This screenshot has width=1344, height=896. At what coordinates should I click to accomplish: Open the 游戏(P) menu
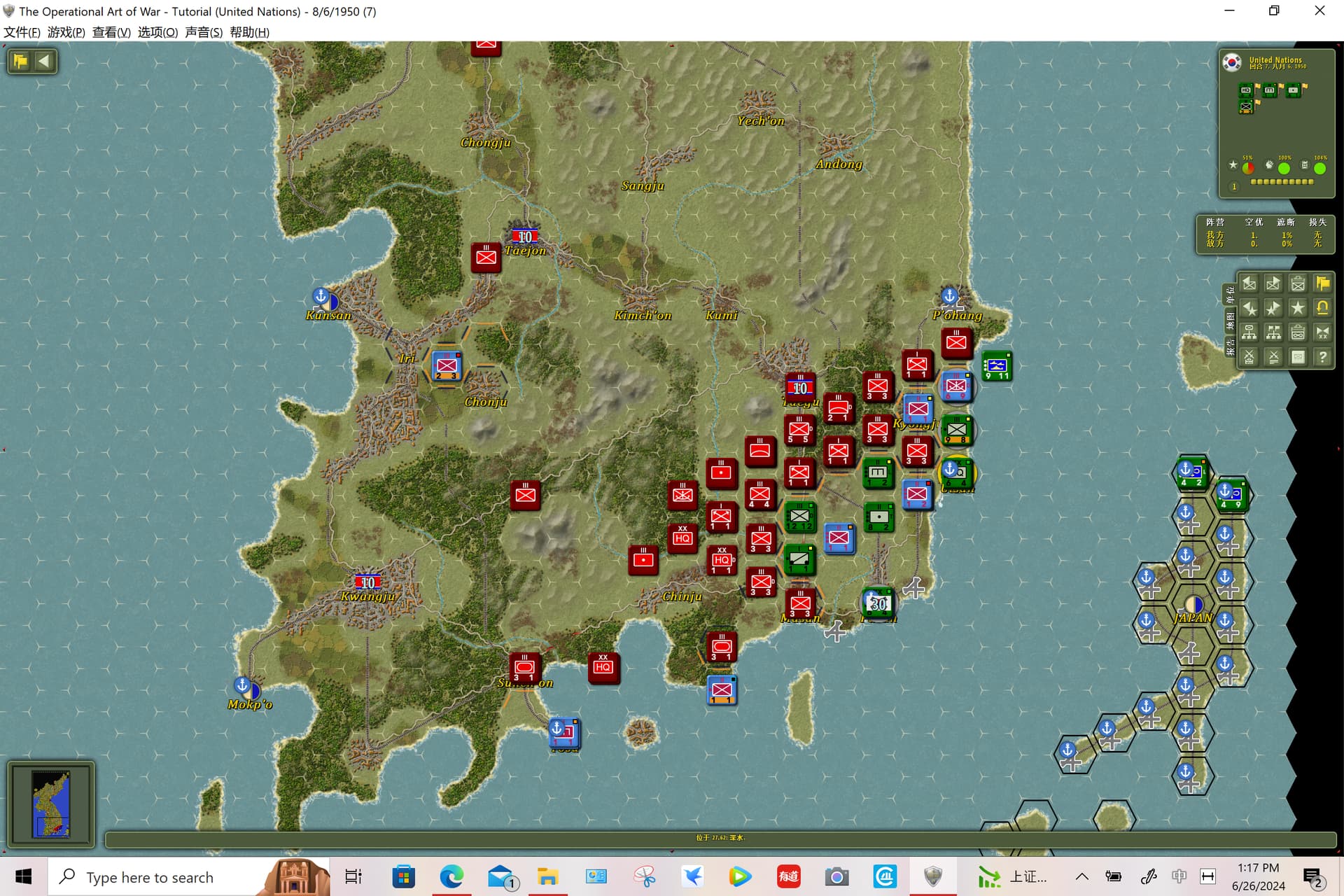point(66,32)
